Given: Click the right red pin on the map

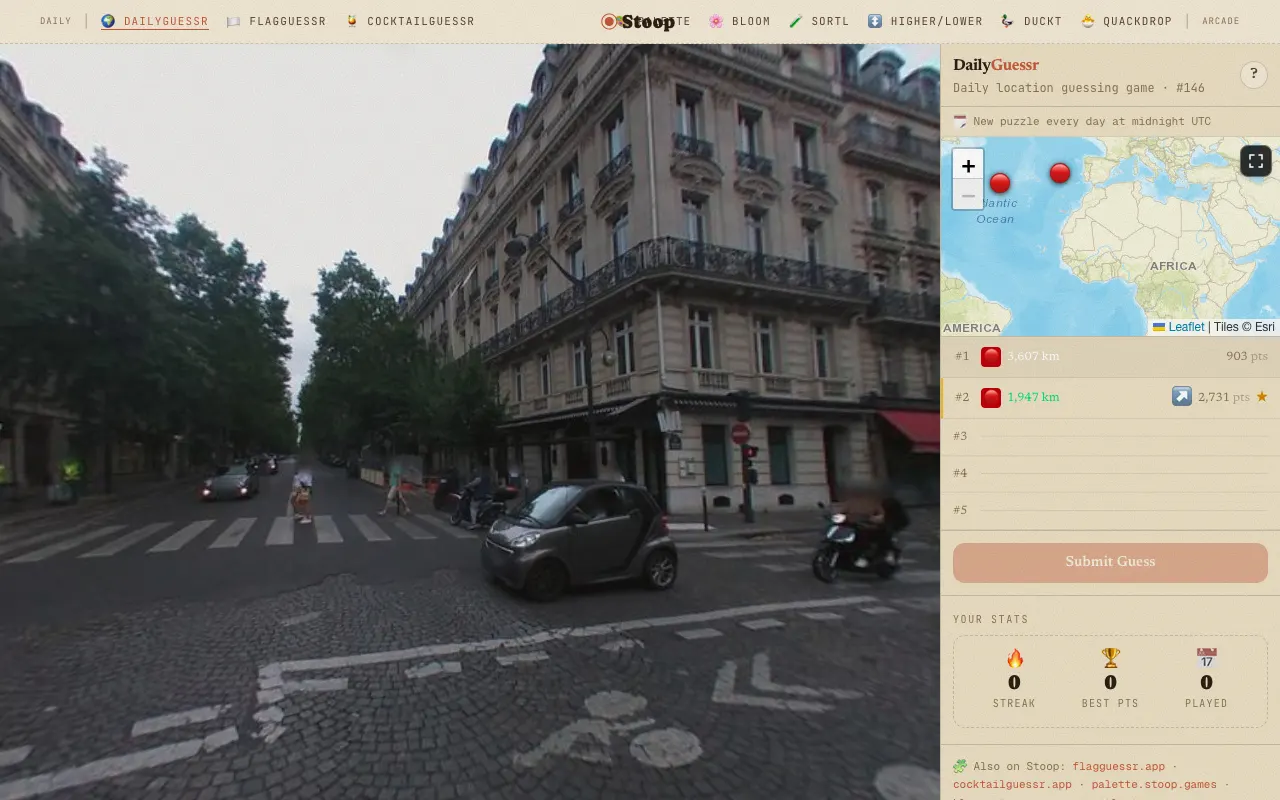Looking at the screenshot, I should click(x=1060, y=173).
